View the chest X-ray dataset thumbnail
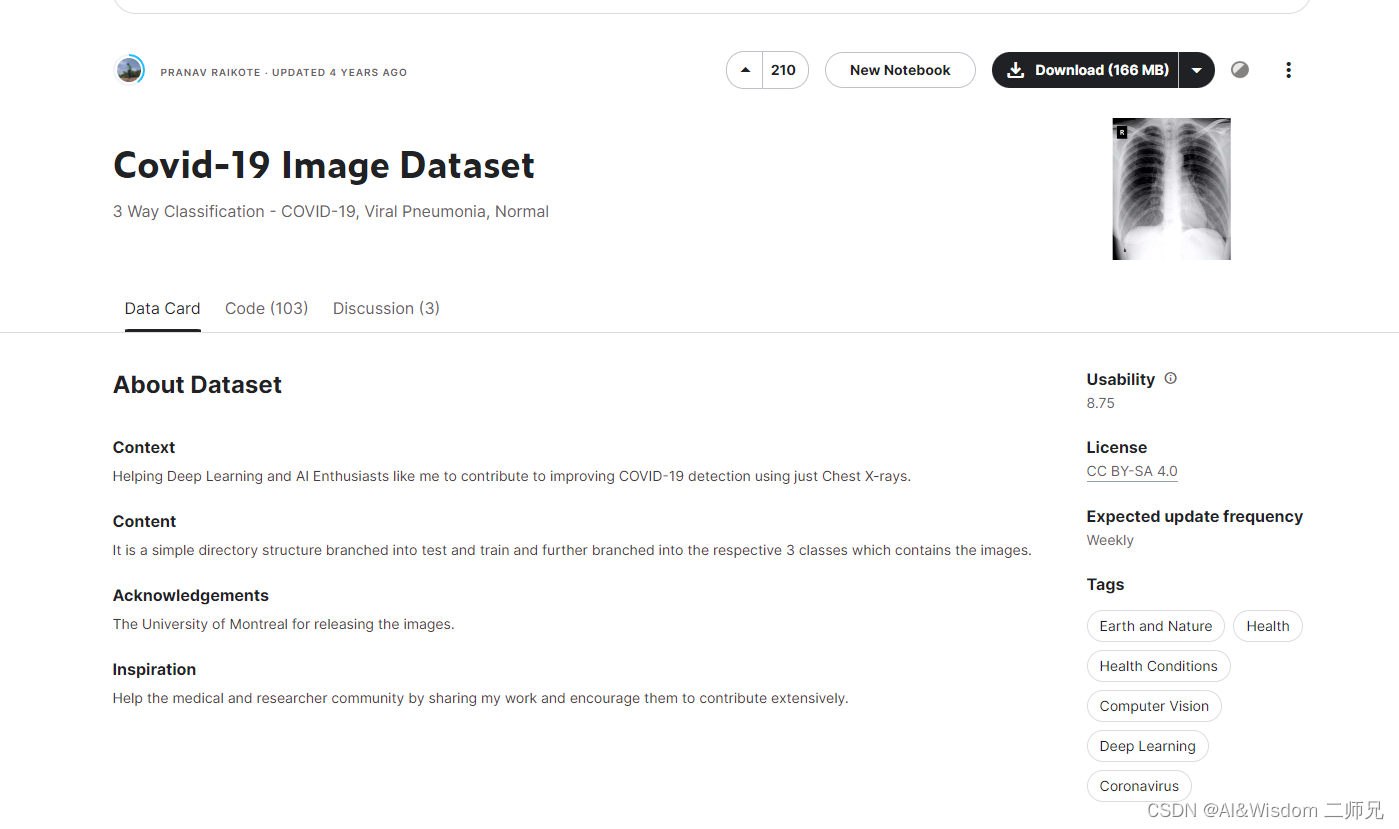 (1171, 189)
